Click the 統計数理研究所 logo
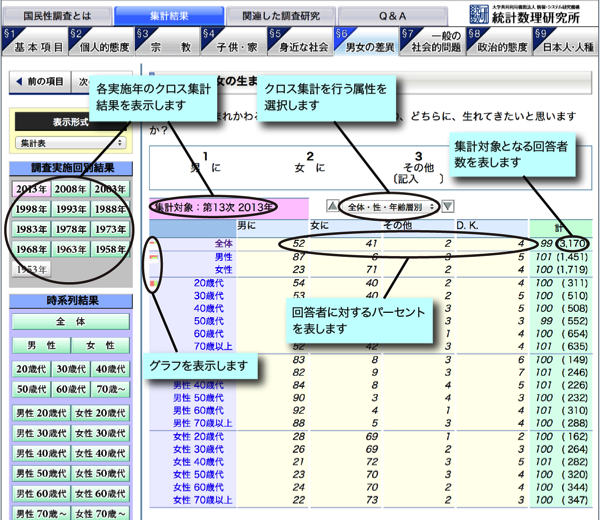600x520 pixels. (x=525, y=14)
